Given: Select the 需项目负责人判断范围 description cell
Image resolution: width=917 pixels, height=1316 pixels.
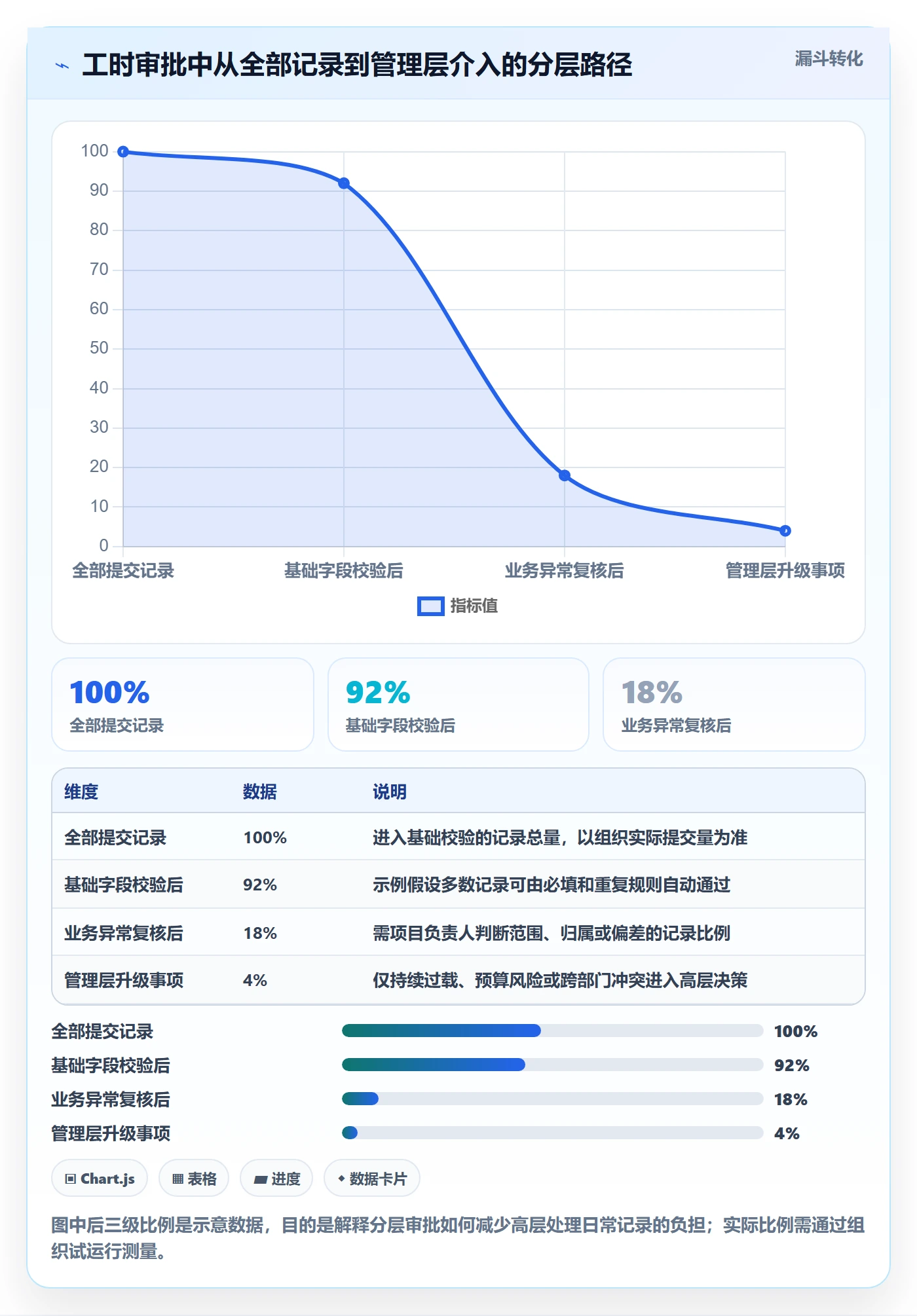Looking at the screenshot, I should point(552,933).
